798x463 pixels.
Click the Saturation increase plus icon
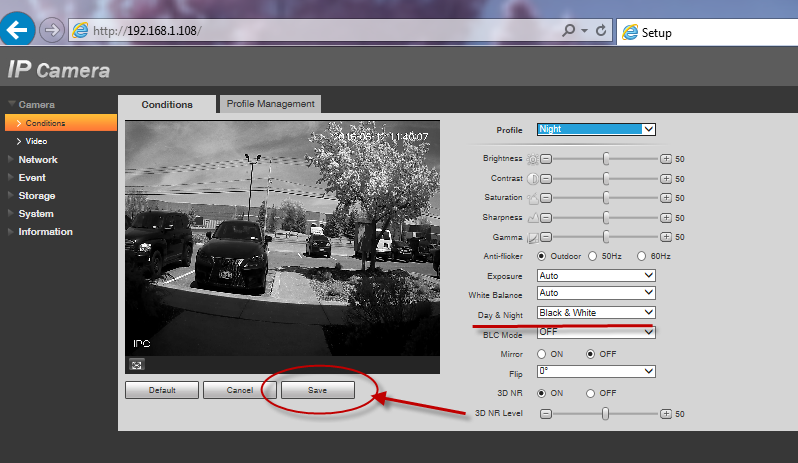pos(666,198)
